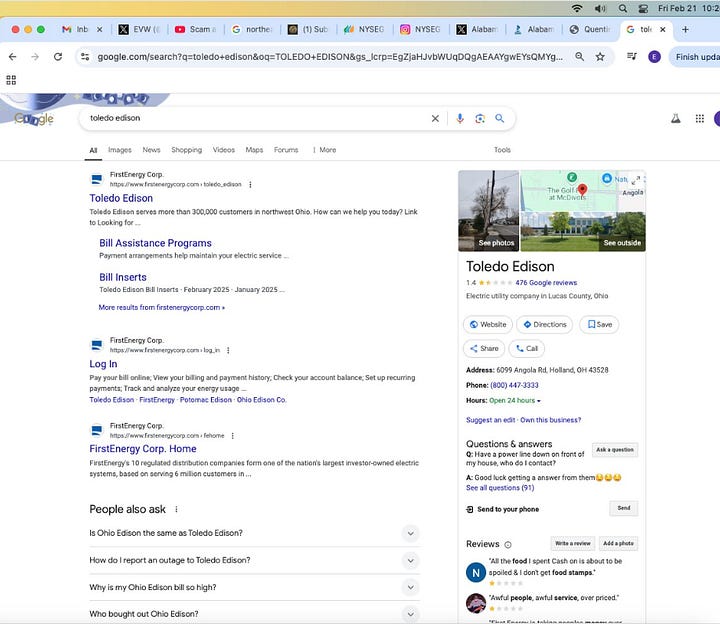
Task: Open the media controls icon in toolbar
Action: 632,56
